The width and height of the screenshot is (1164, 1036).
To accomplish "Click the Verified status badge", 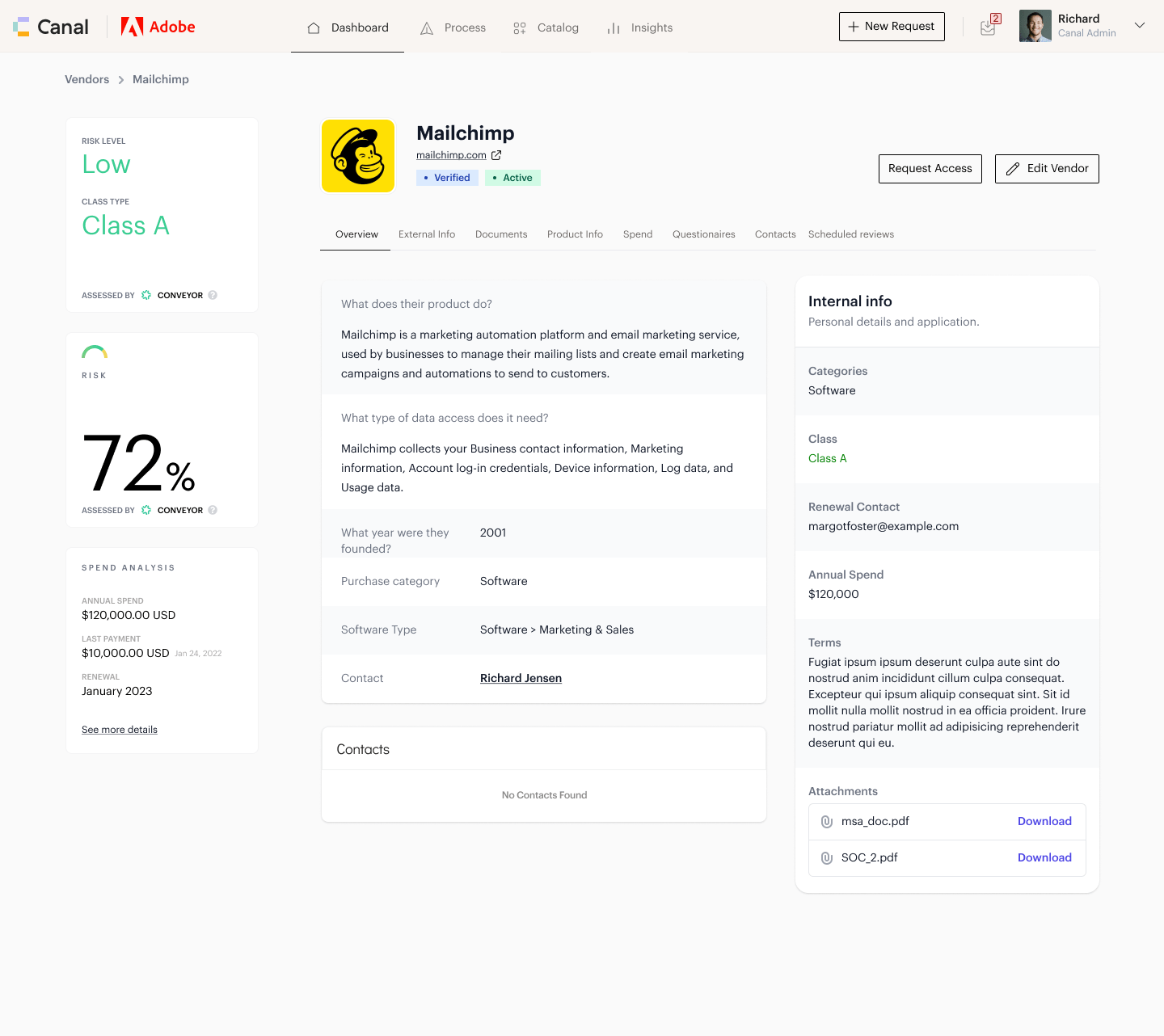I will click(447, 178).
